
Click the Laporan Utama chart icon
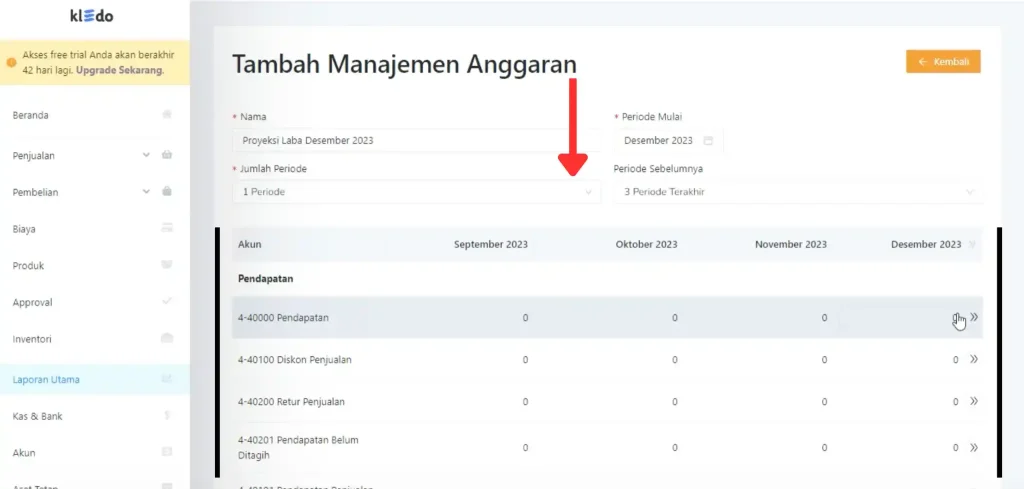(167, 379)
